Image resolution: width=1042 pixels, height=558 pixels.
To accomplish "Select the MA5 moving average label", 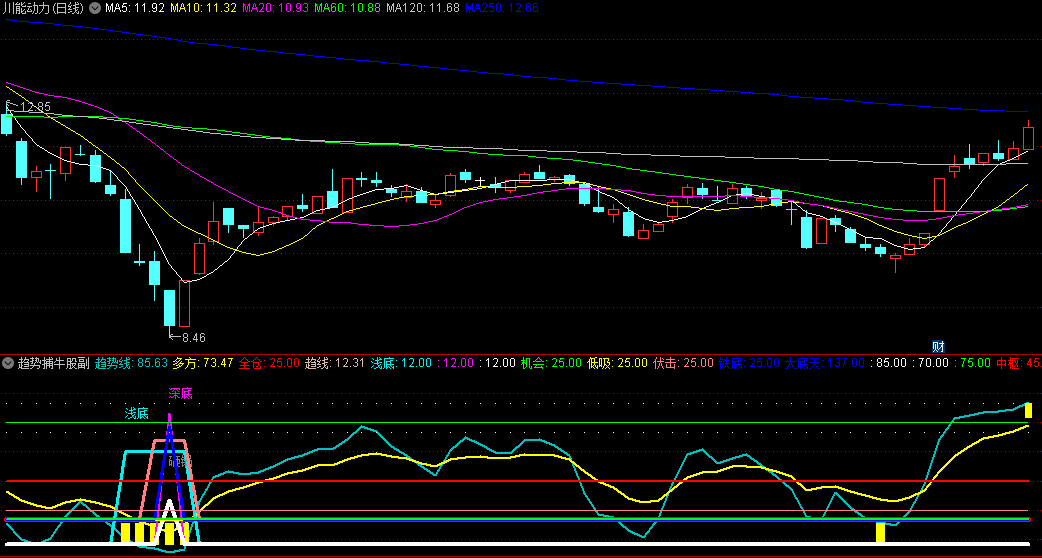I will [134, 8].
